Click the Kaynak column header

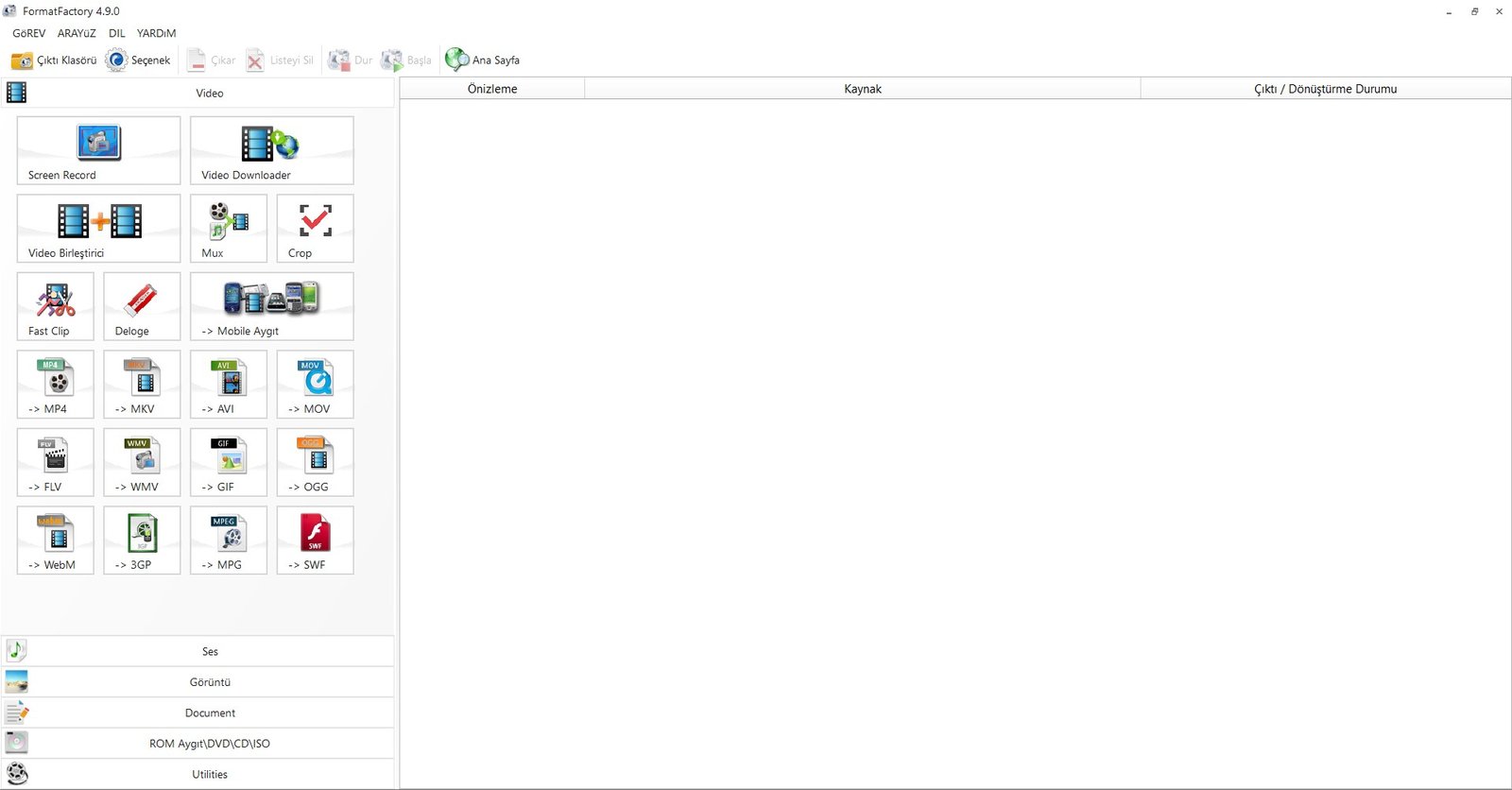pos(862,89)
